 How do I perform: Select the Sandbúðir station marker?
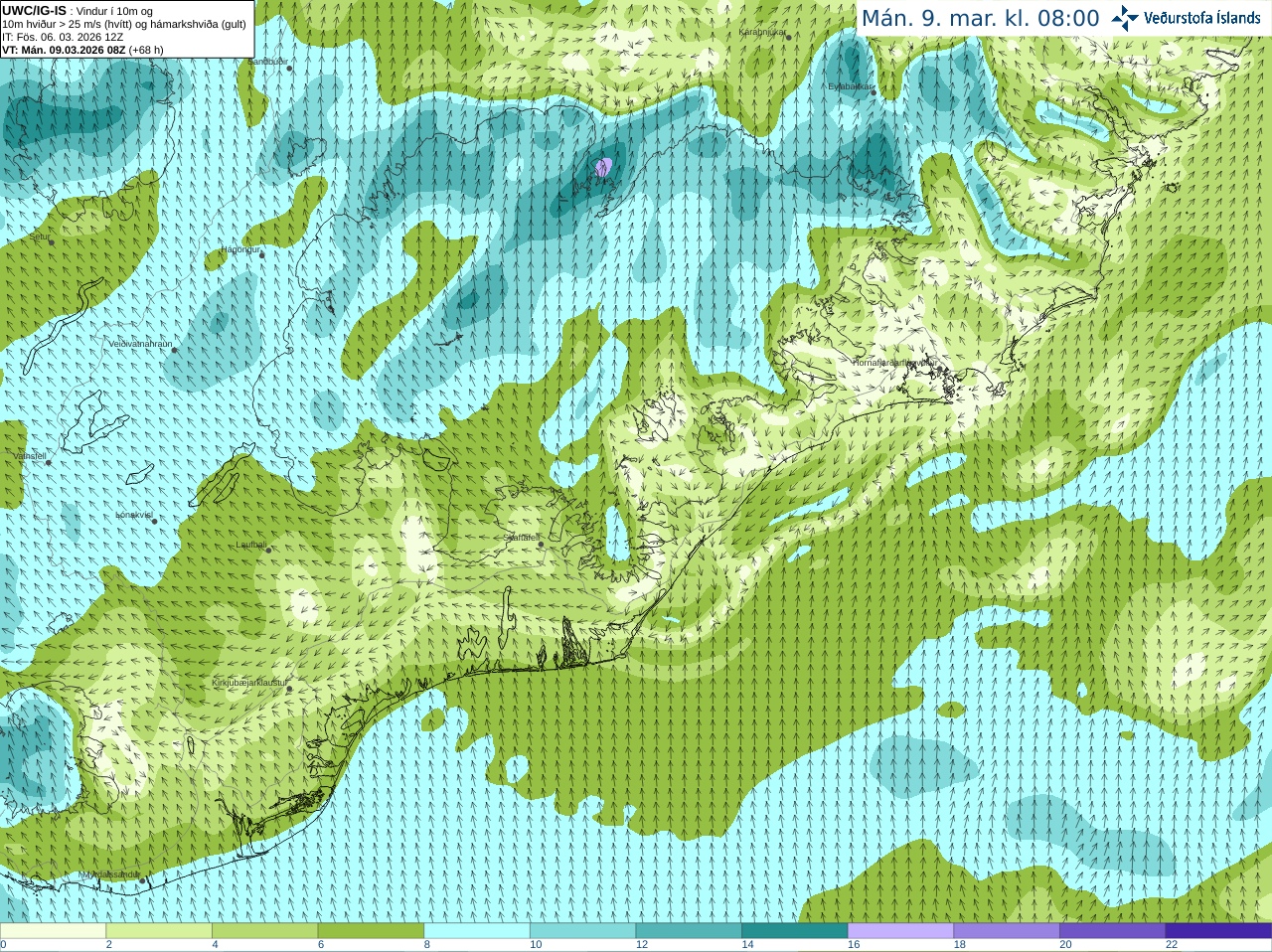pos(288,69)
